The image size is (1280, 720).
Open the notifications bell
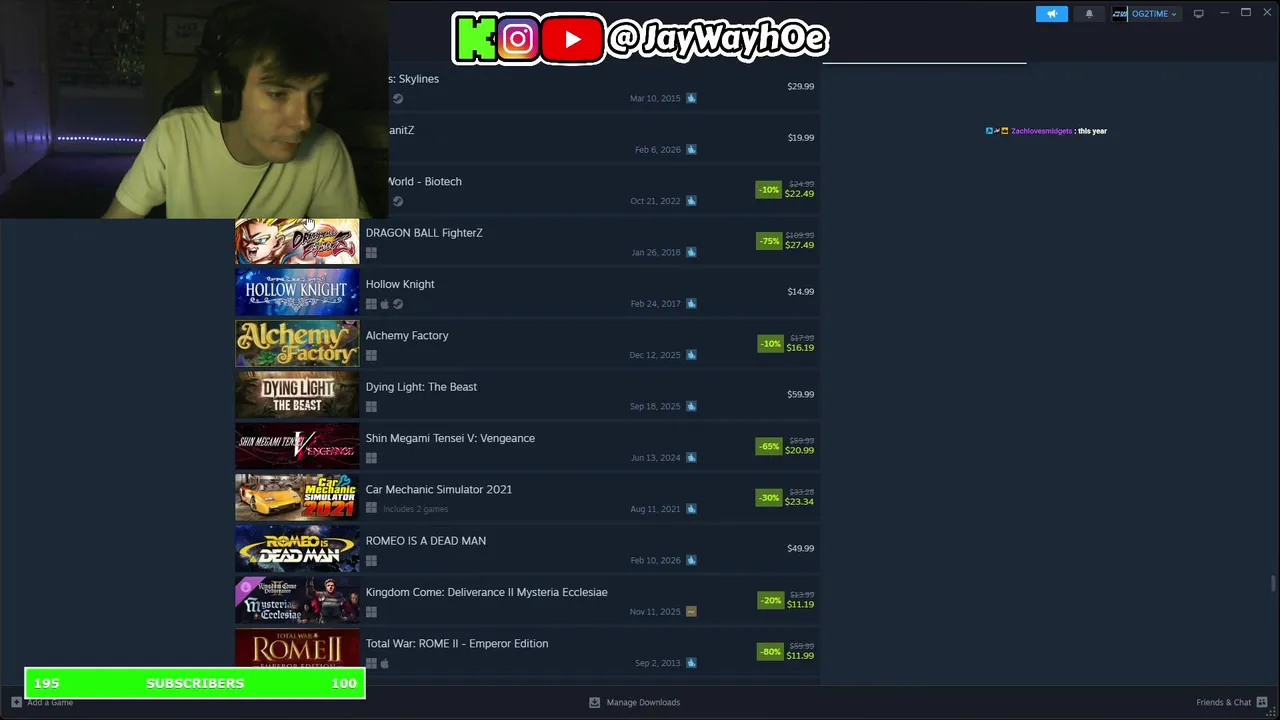[1089, 14]
